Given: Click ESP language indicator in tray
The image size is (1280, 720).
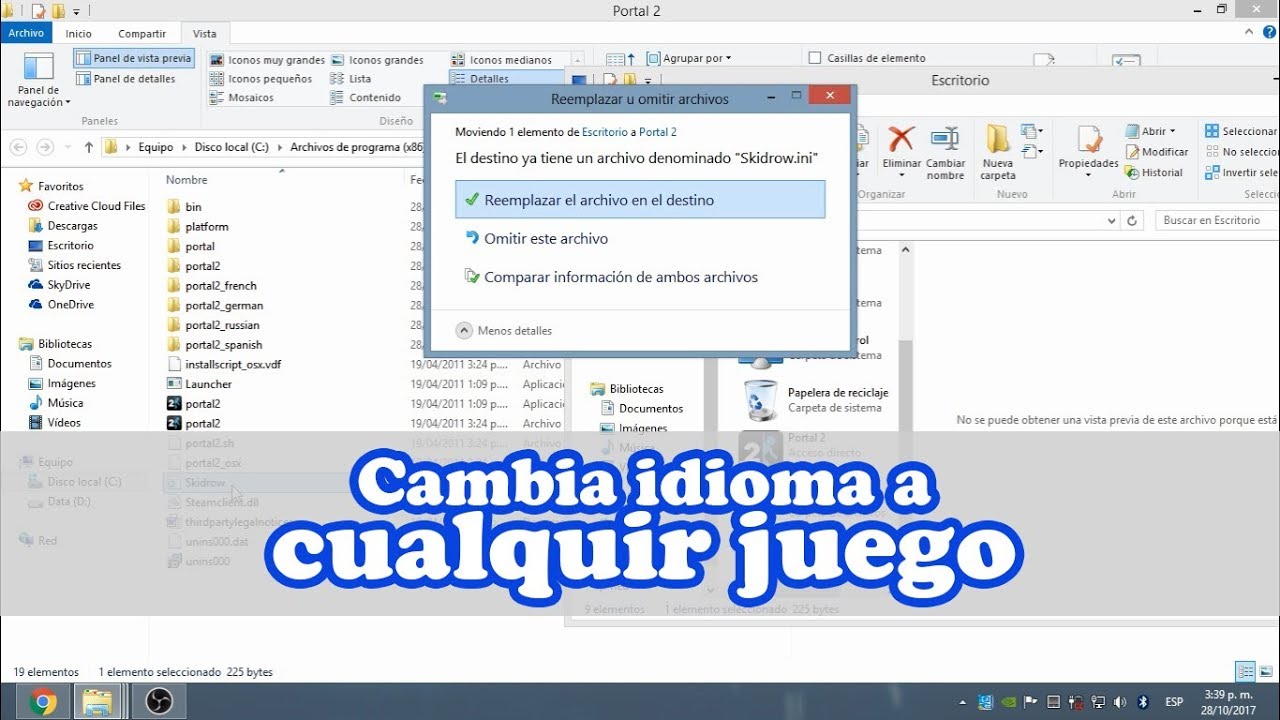Looking at the screenshot, I should 1175,701.
